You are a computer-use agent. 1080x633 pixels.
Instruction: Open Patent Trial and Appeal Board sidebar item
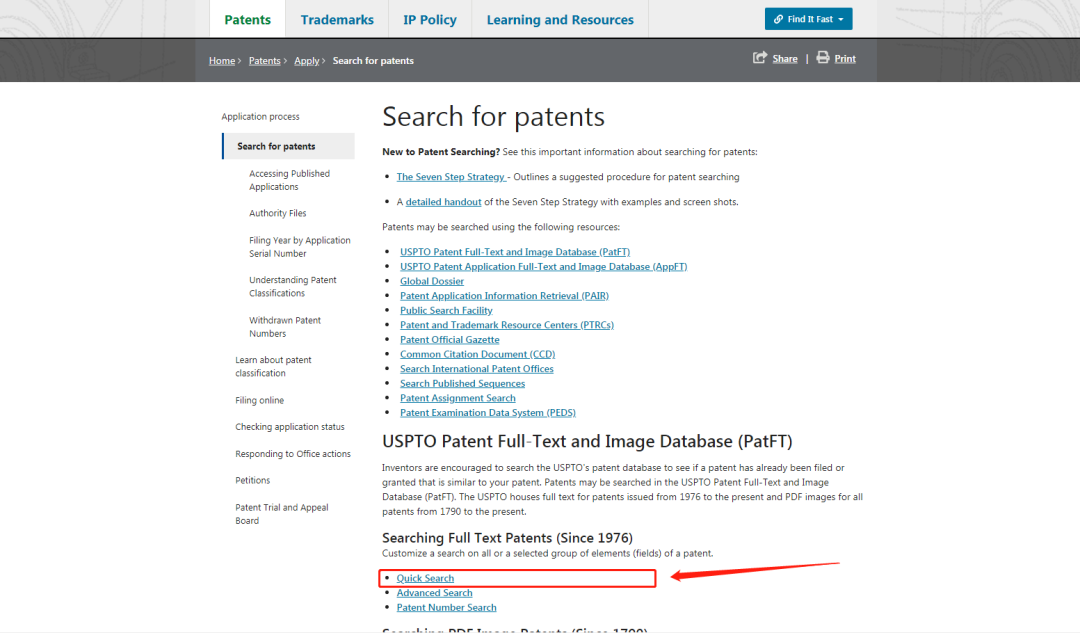(281, 514)
